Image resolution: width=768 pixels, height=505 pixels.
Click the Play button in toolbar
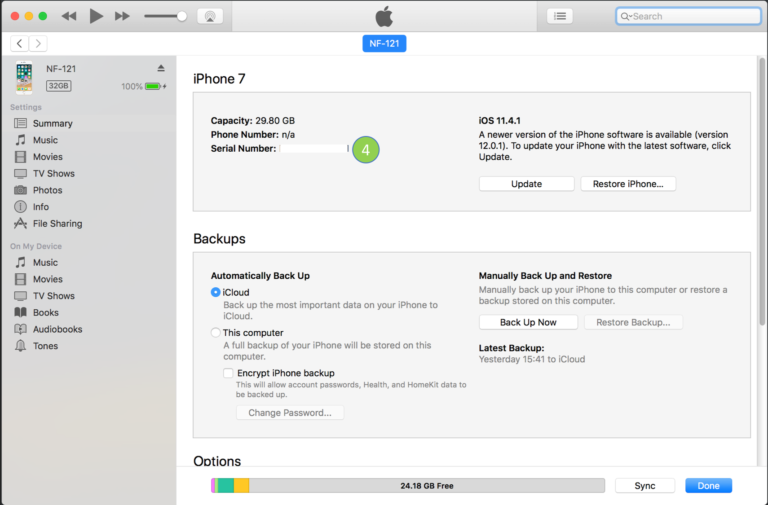[96, 16]
